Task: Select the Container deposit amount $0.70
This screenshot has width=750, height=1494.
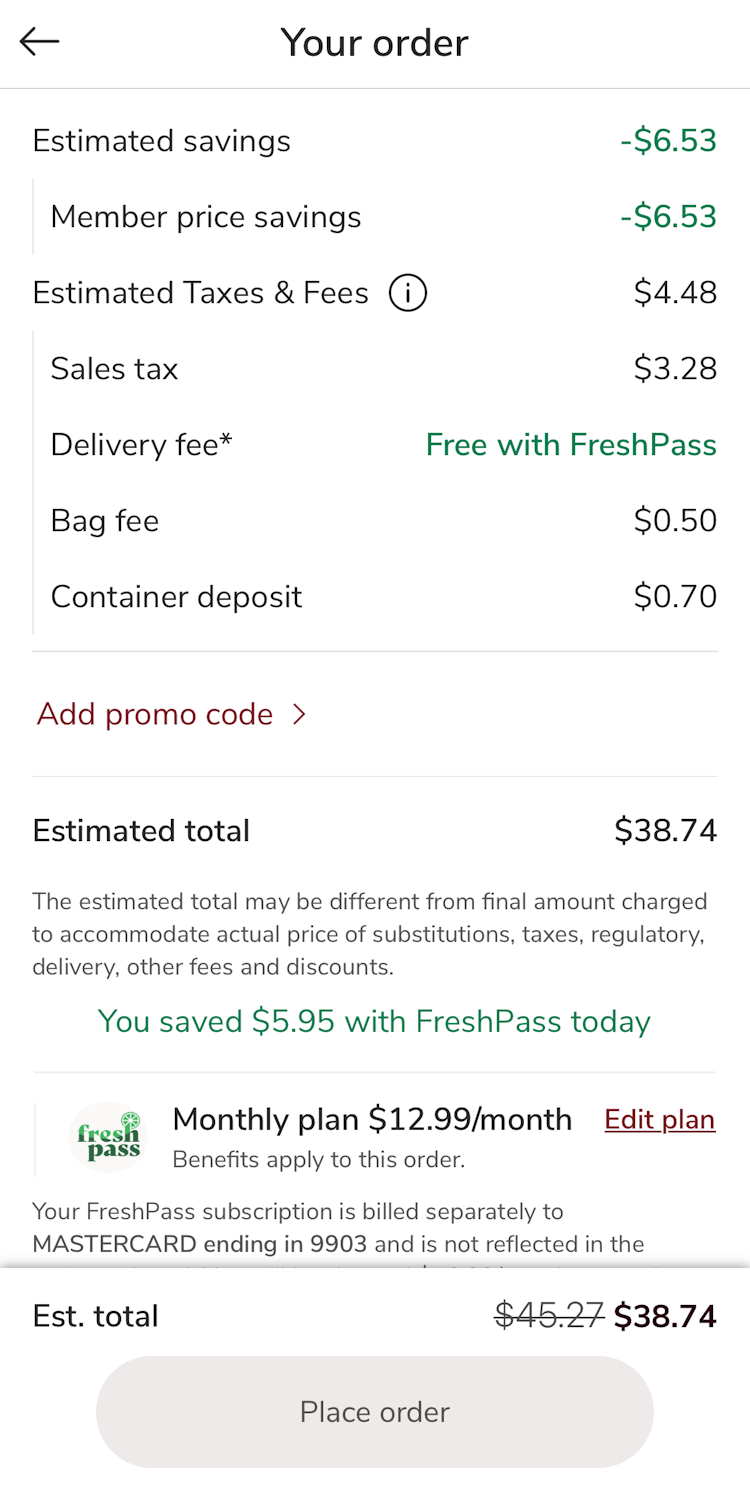Action: click(675, 597)
